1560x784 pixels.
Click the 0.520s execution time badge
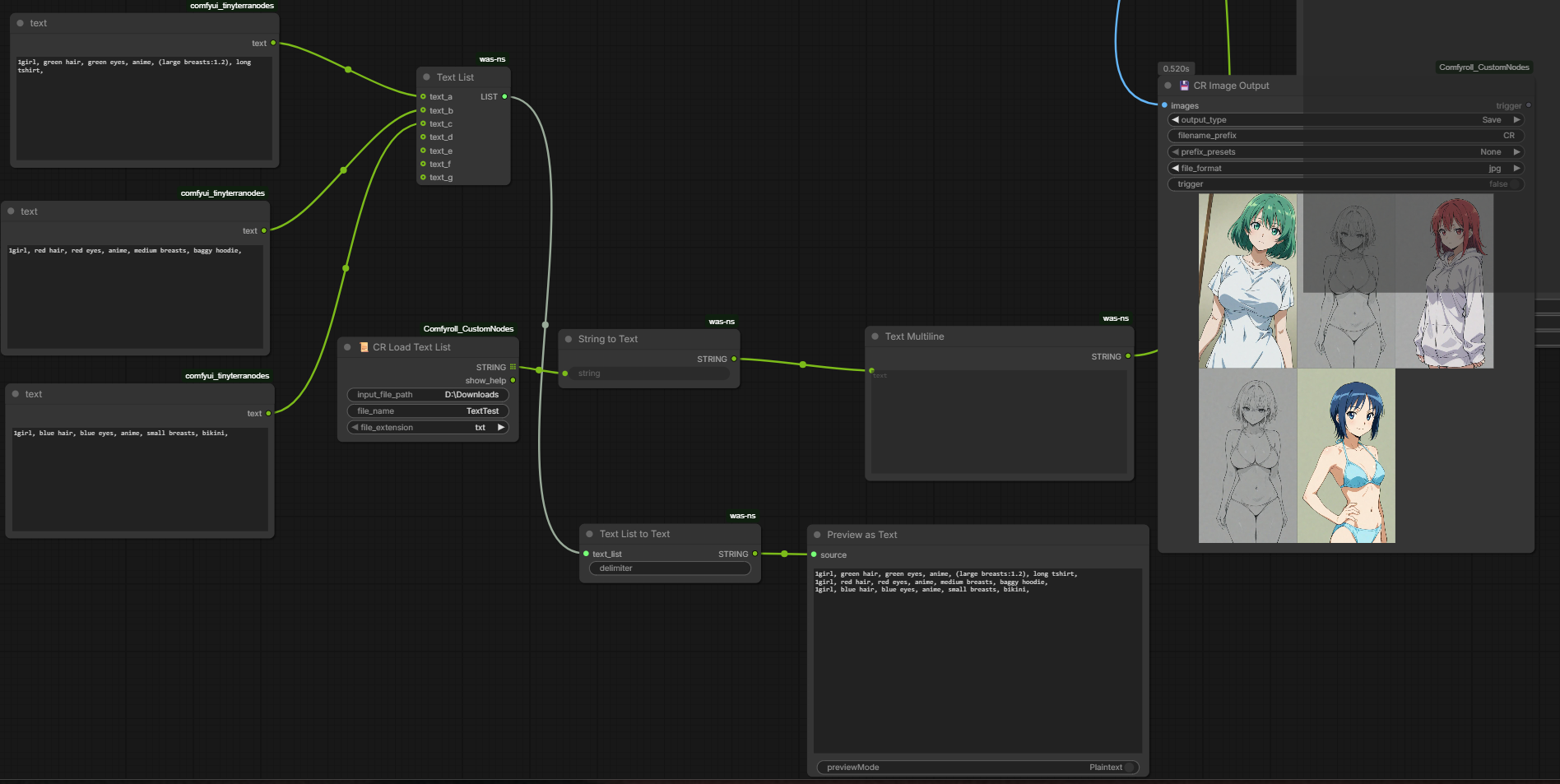click(1176, 68)
